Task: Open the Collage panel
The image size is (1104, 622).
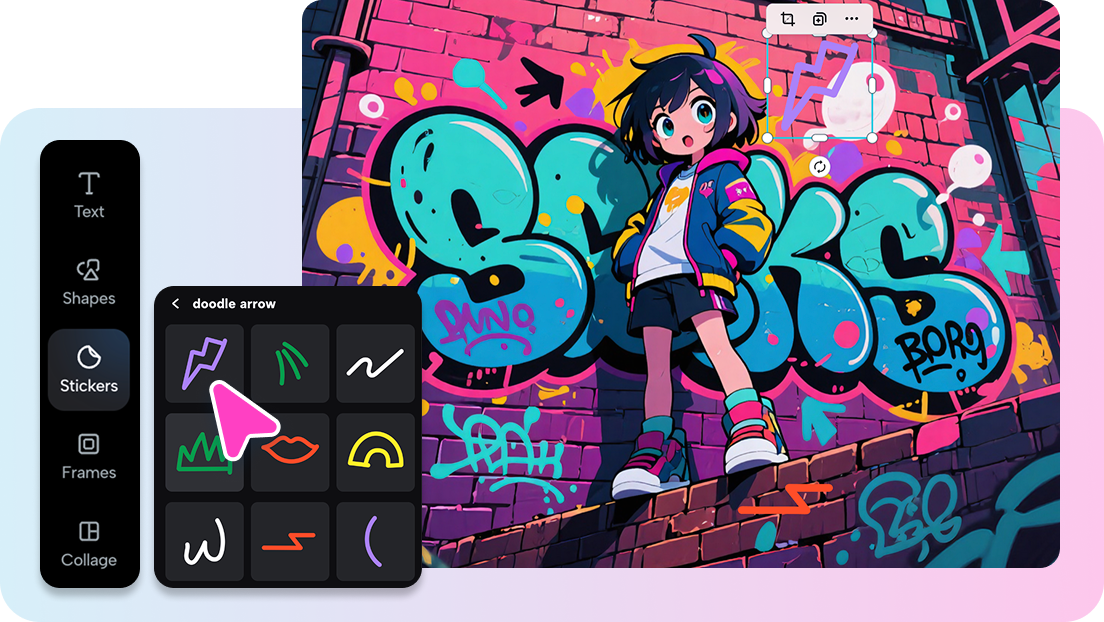Action: 88,545
